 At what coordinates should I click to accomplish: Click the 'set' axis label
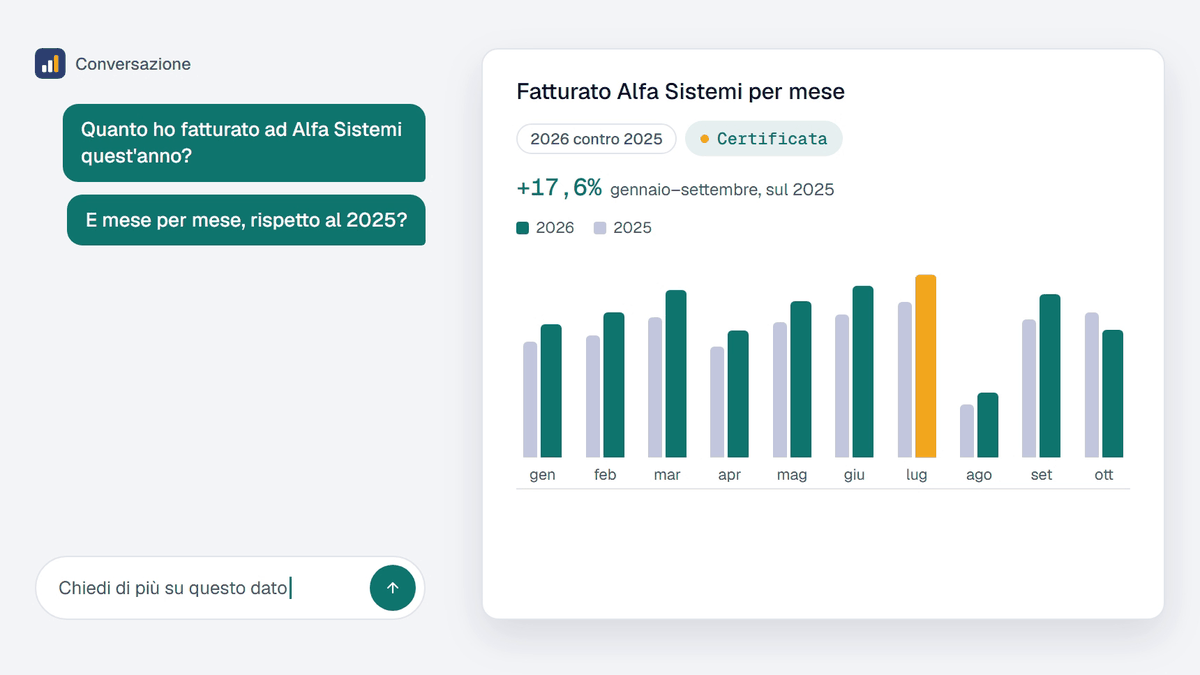click(1041, 475)
